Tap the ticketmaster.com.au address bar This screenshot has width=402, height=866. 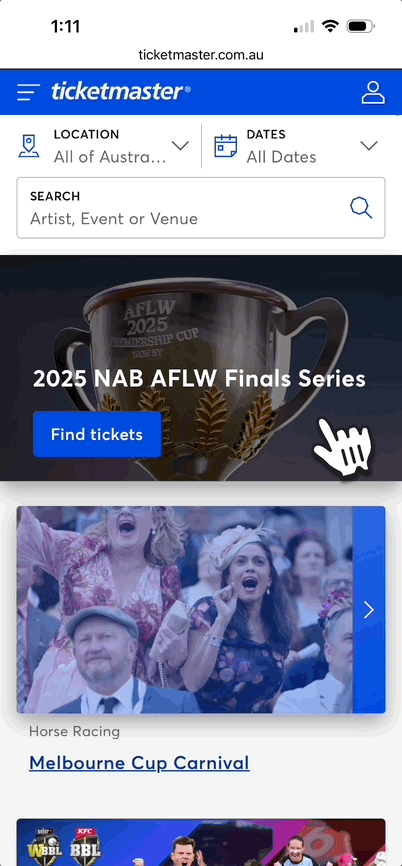[201, 55]
